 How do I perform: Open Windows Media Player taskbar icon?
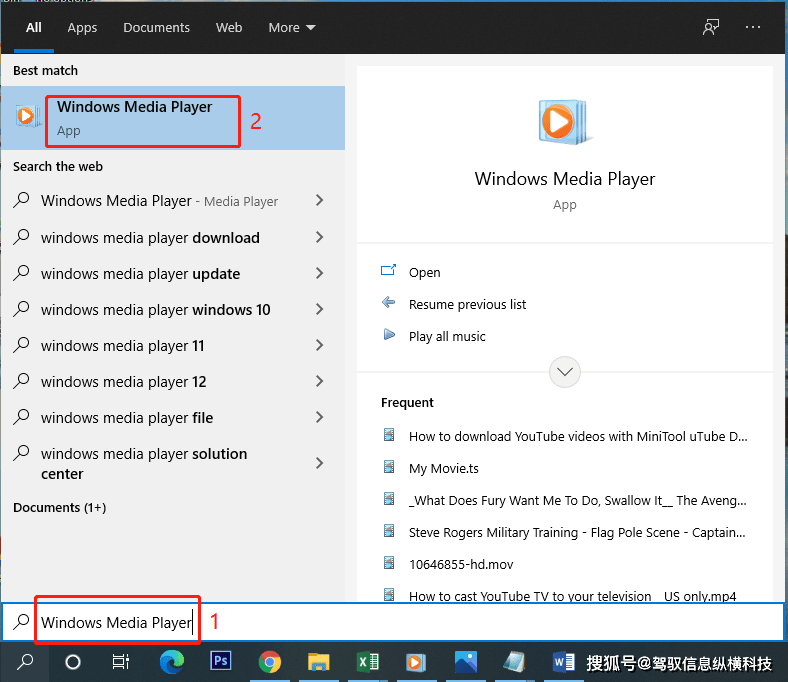416,662
